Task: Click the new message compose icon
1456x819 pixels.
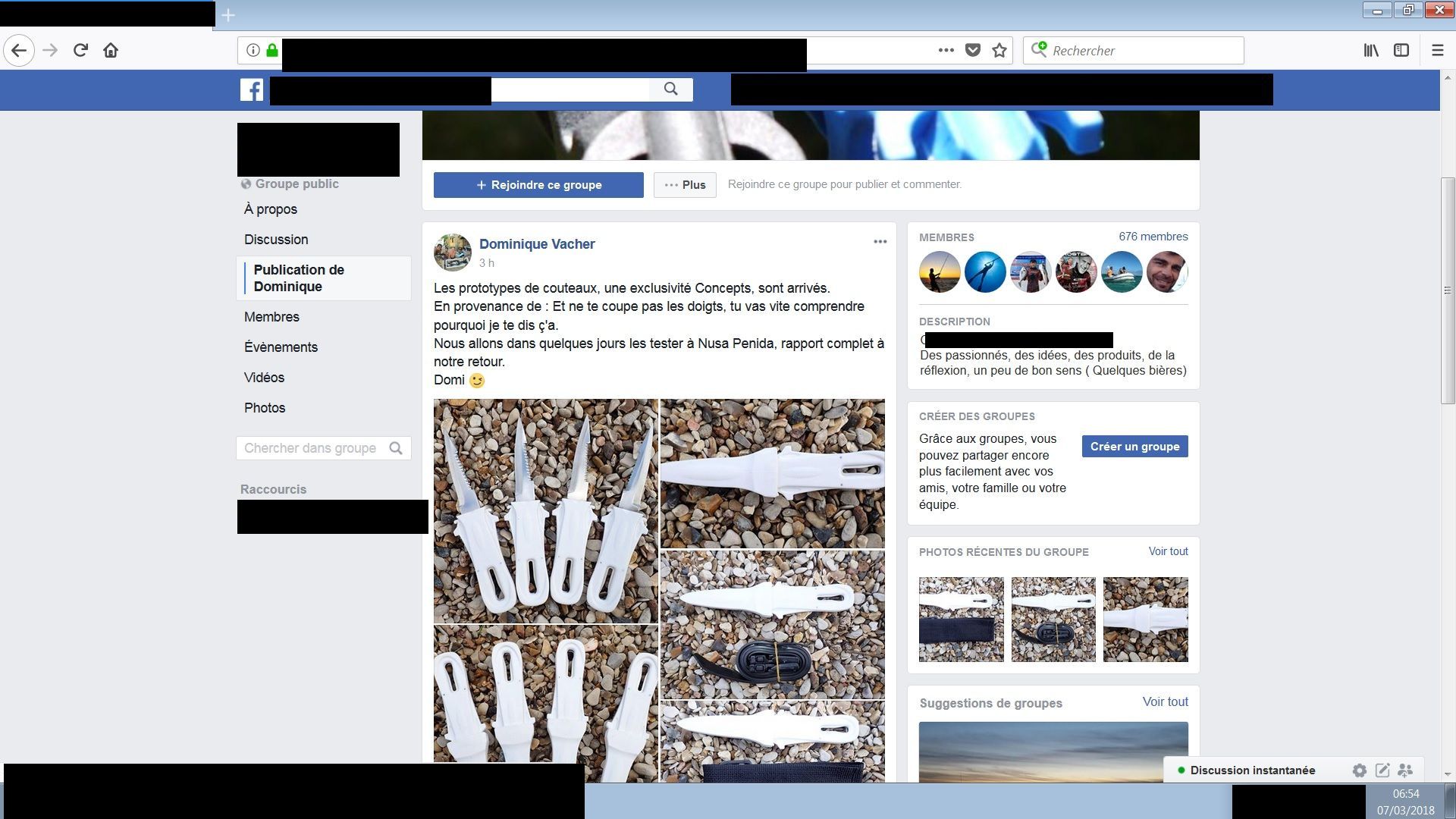Action: 1382,770
